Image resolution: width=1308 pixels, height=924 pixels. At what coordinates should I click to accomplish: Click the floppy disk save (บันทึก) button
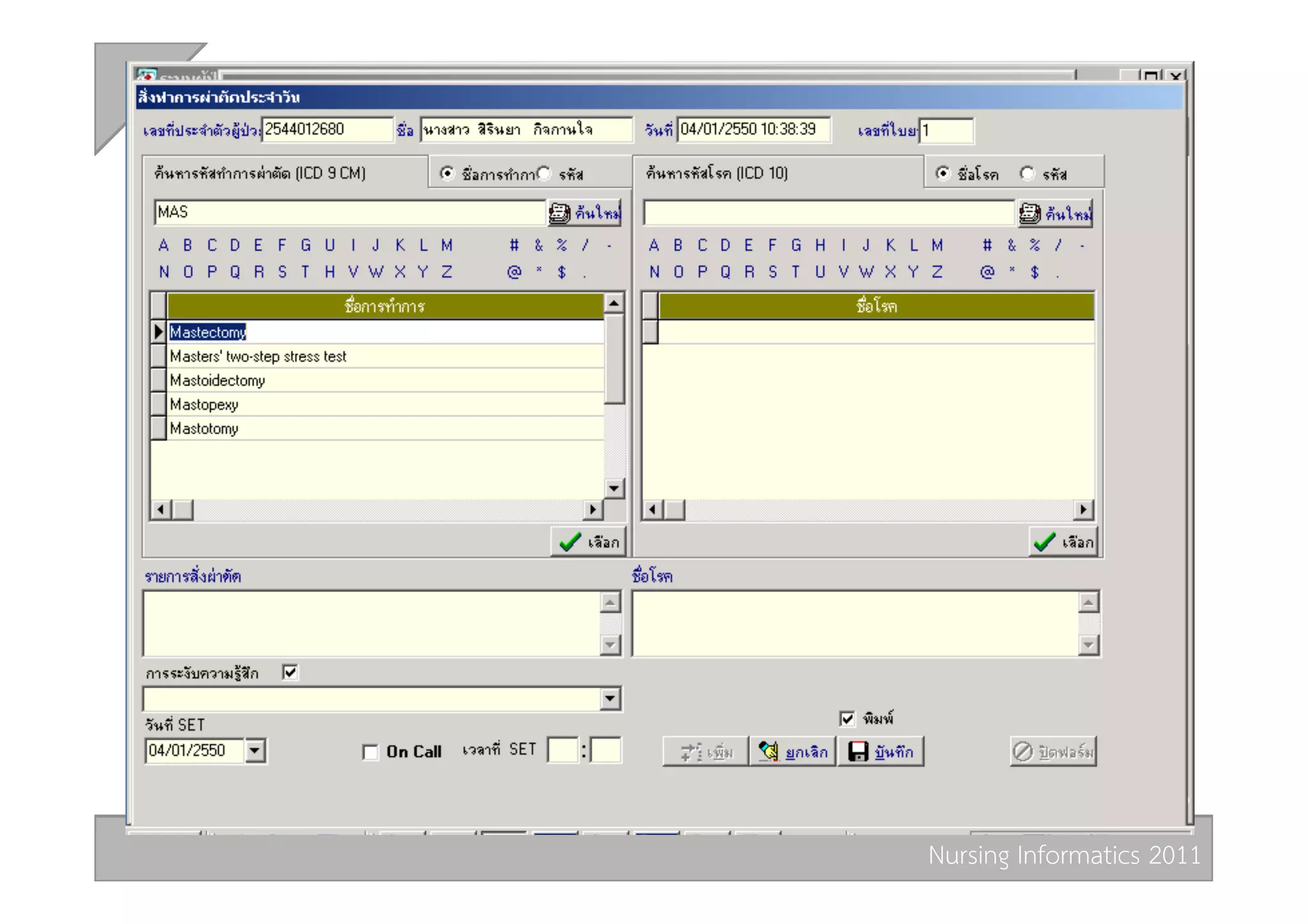(x=880, y=752)
